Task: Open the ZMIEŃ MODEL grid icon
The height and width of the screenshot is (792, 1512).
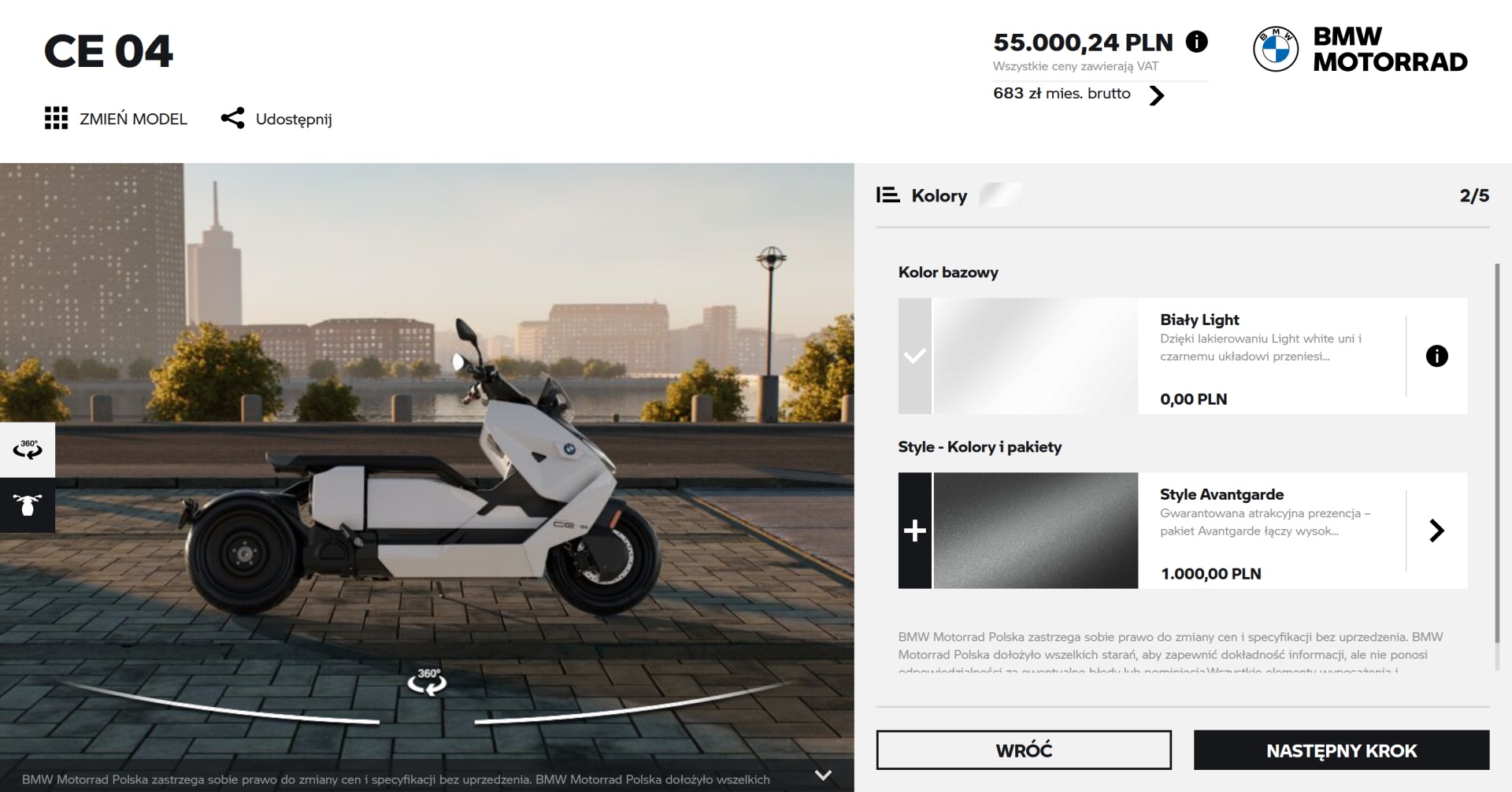Action: 56,118
